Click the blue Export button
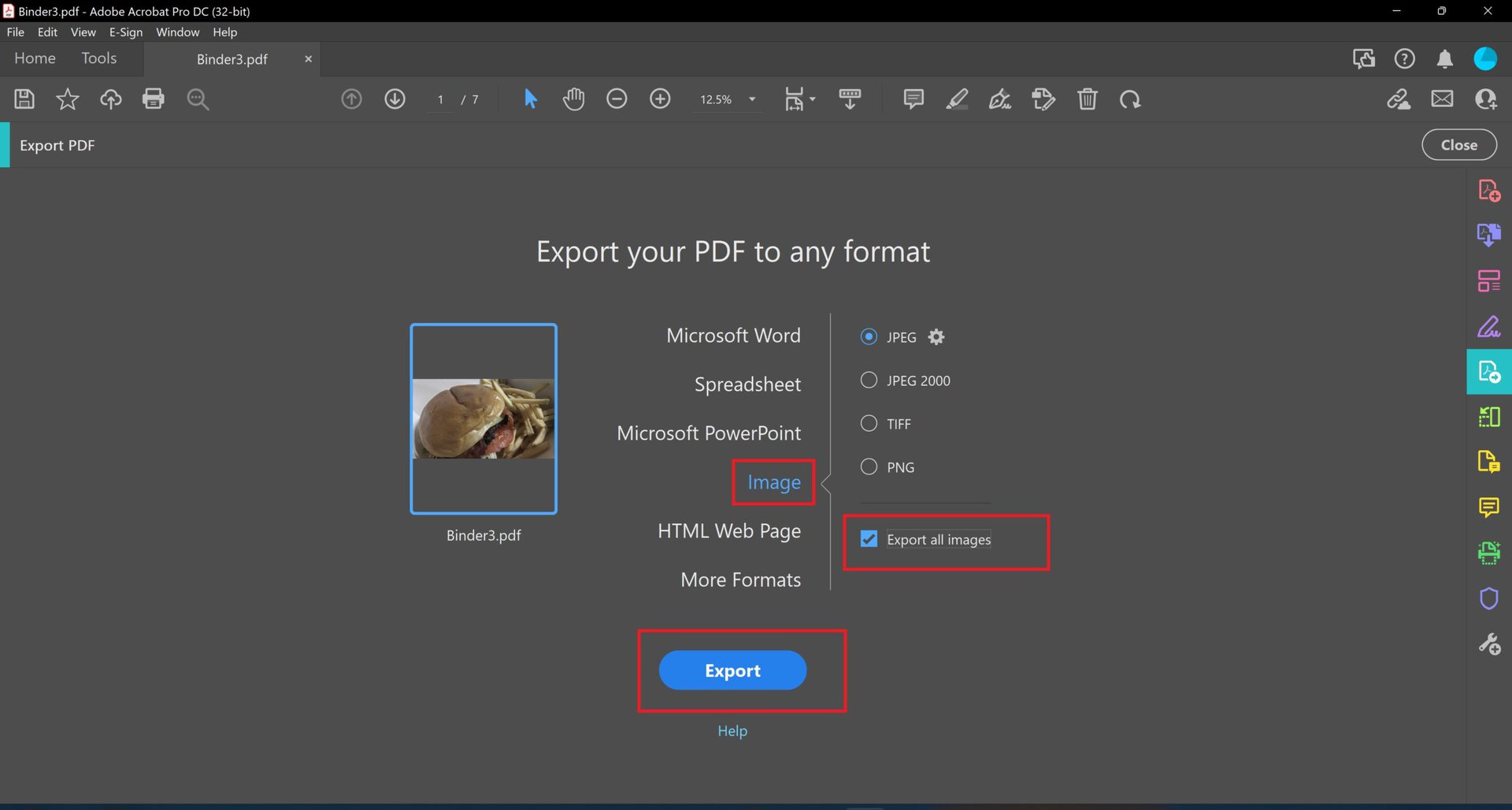The height and width of the screenshot is (810, 1512). (x=732, y=671)
